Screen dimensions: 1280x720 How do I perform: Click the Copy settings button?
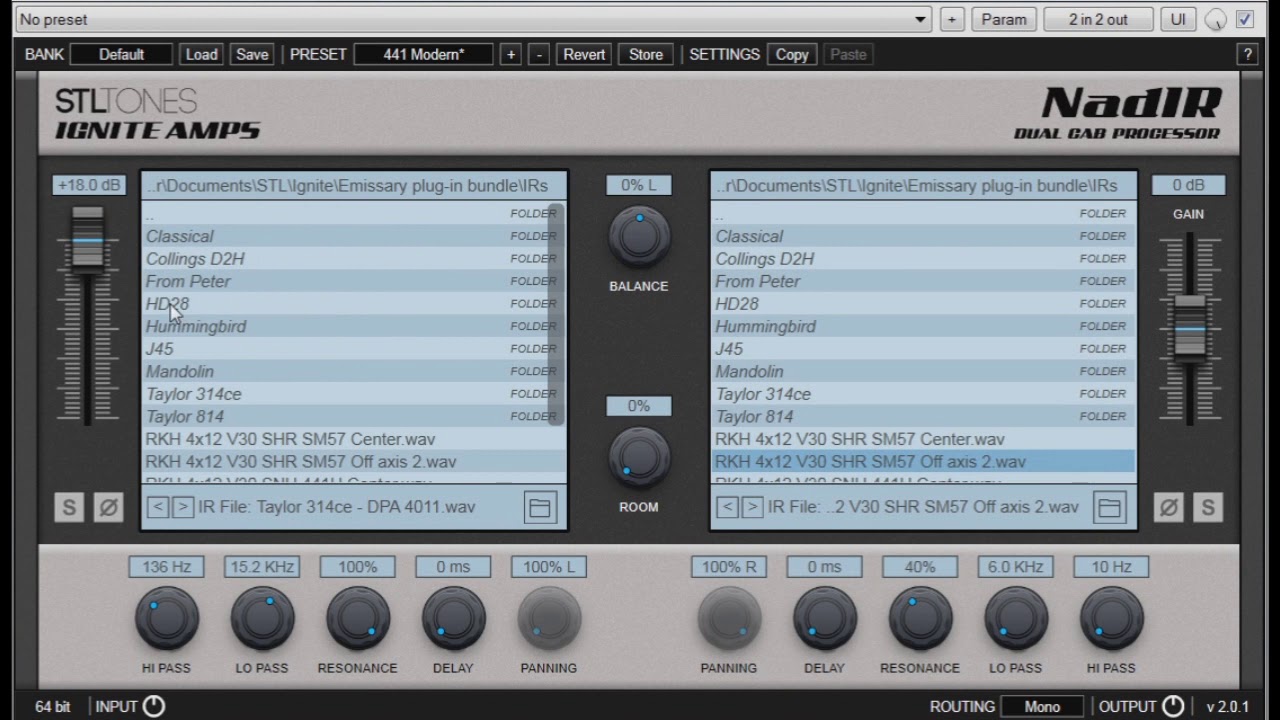coord(792,54)
